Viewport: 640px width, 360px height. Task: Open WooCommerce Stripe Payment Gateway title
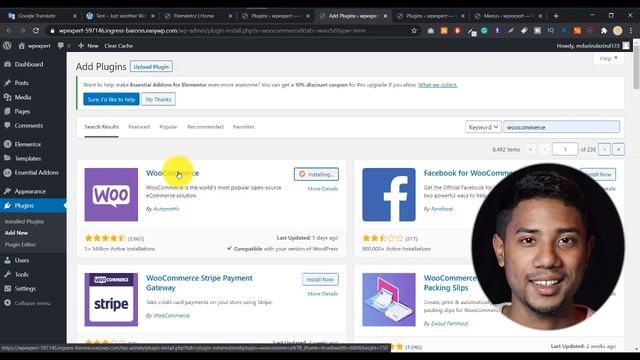pyautogui.click(x=199, y=283)
